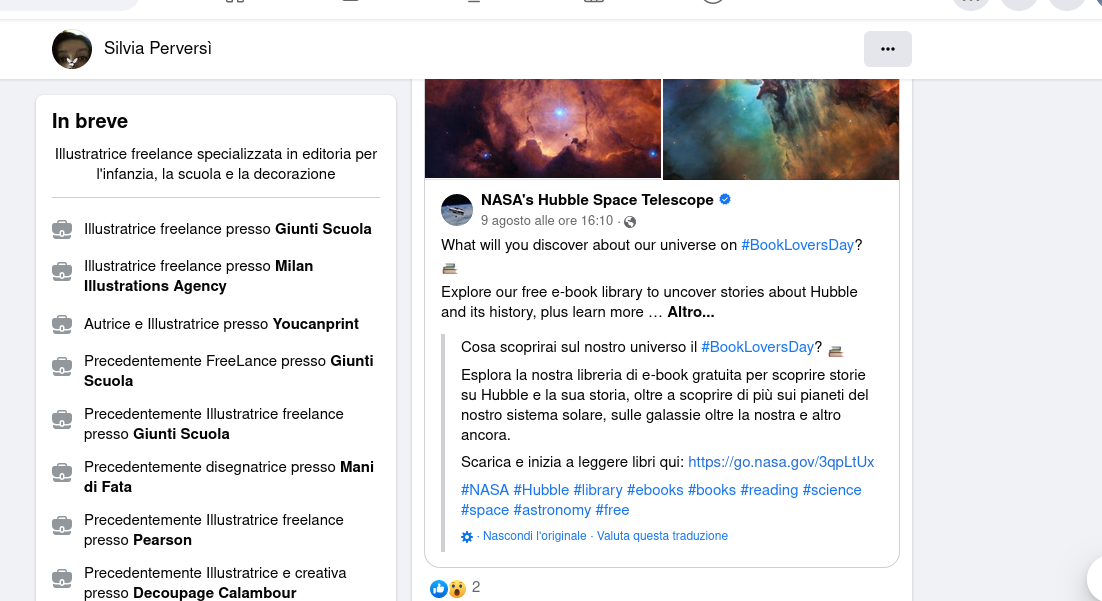Click the post timestamp 9 agosto alle ore 16:10
Image resolution: width=1102 pixels, height=601 pixels.
coord(546,221)
